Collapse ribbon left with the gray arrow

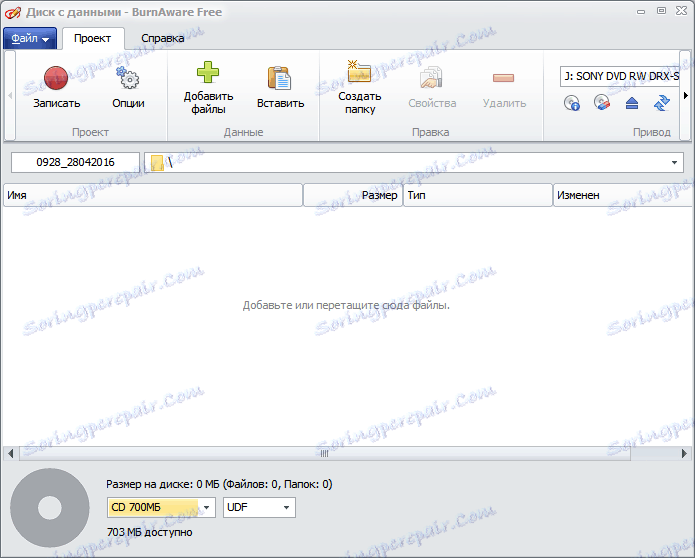coord(10,96)
